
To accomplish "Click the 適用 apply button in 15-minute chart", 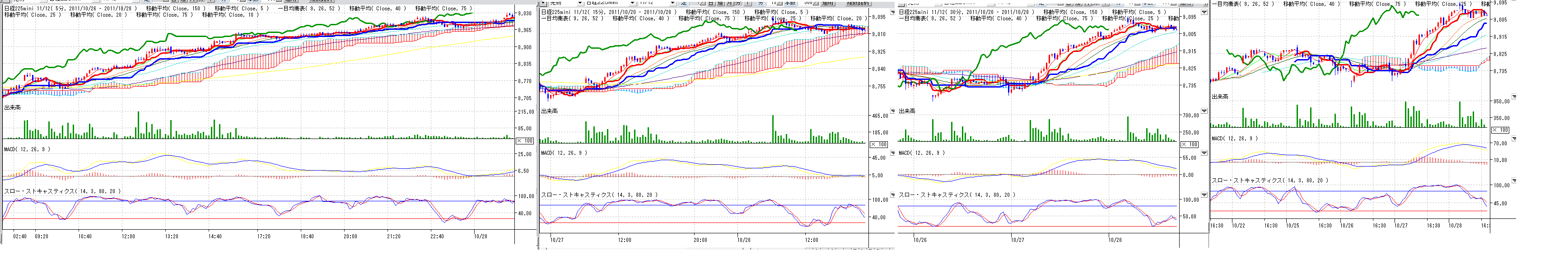I will [827, 3].
